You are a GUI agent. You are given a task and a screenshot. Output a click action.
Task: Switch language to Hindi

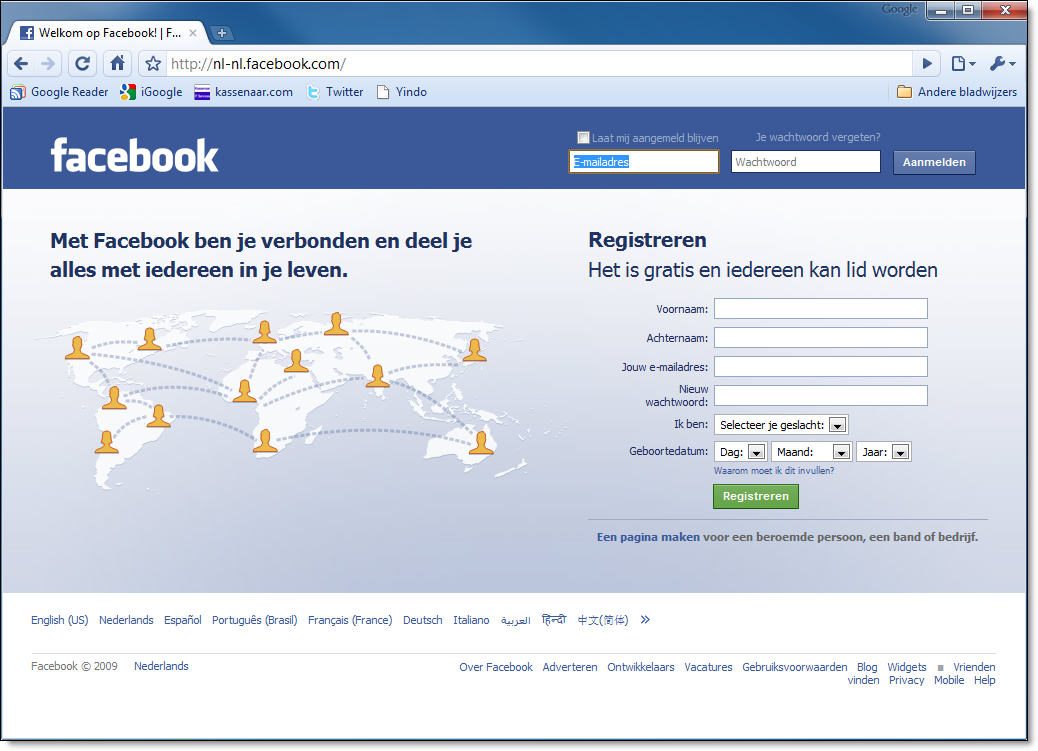pyautogui.click(x=554, y=620)
